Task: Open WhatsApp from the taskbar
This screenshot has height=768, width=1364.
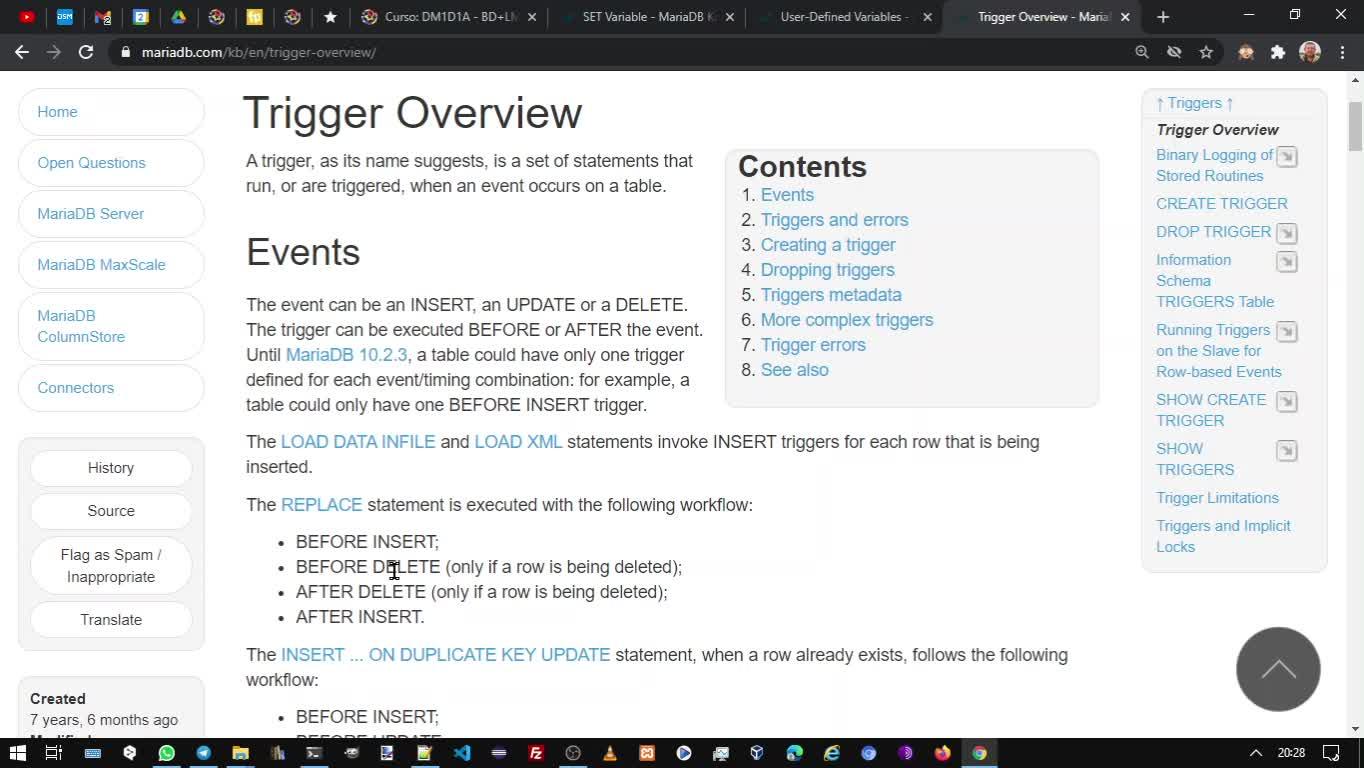Action: coord(166,753)
